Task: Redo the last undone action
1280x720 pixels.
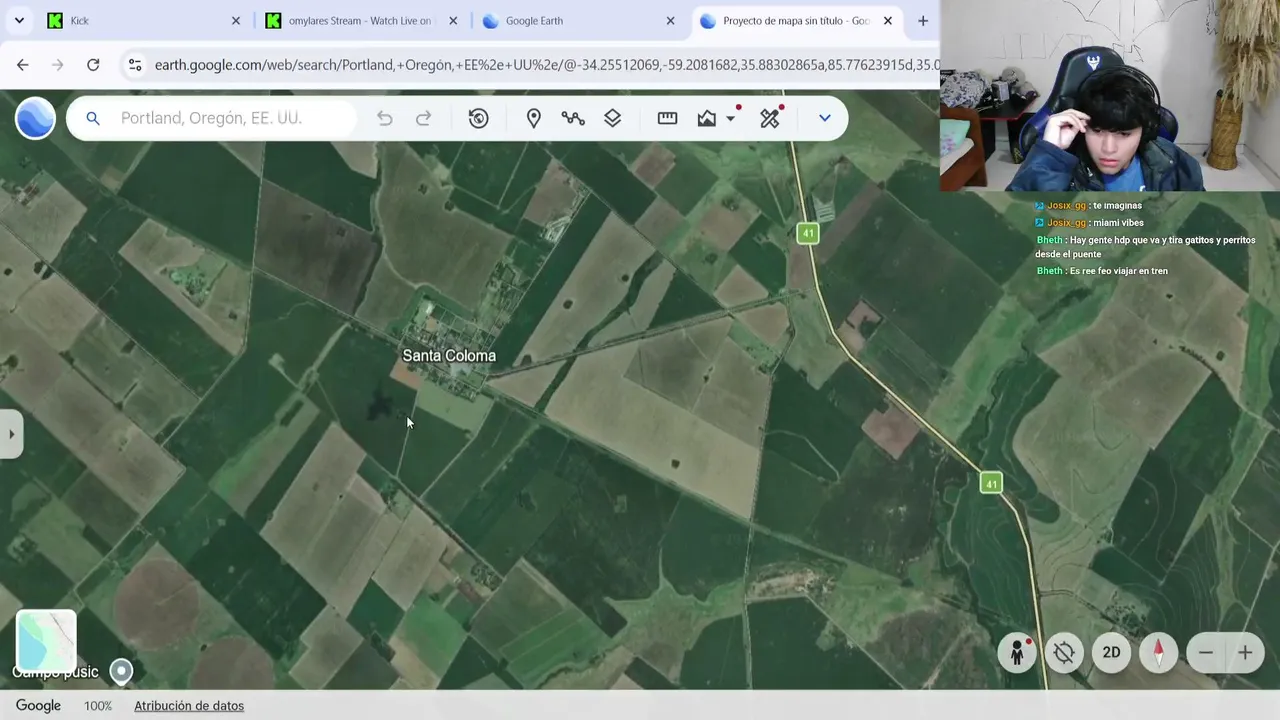Action: (x=424, y=118)
